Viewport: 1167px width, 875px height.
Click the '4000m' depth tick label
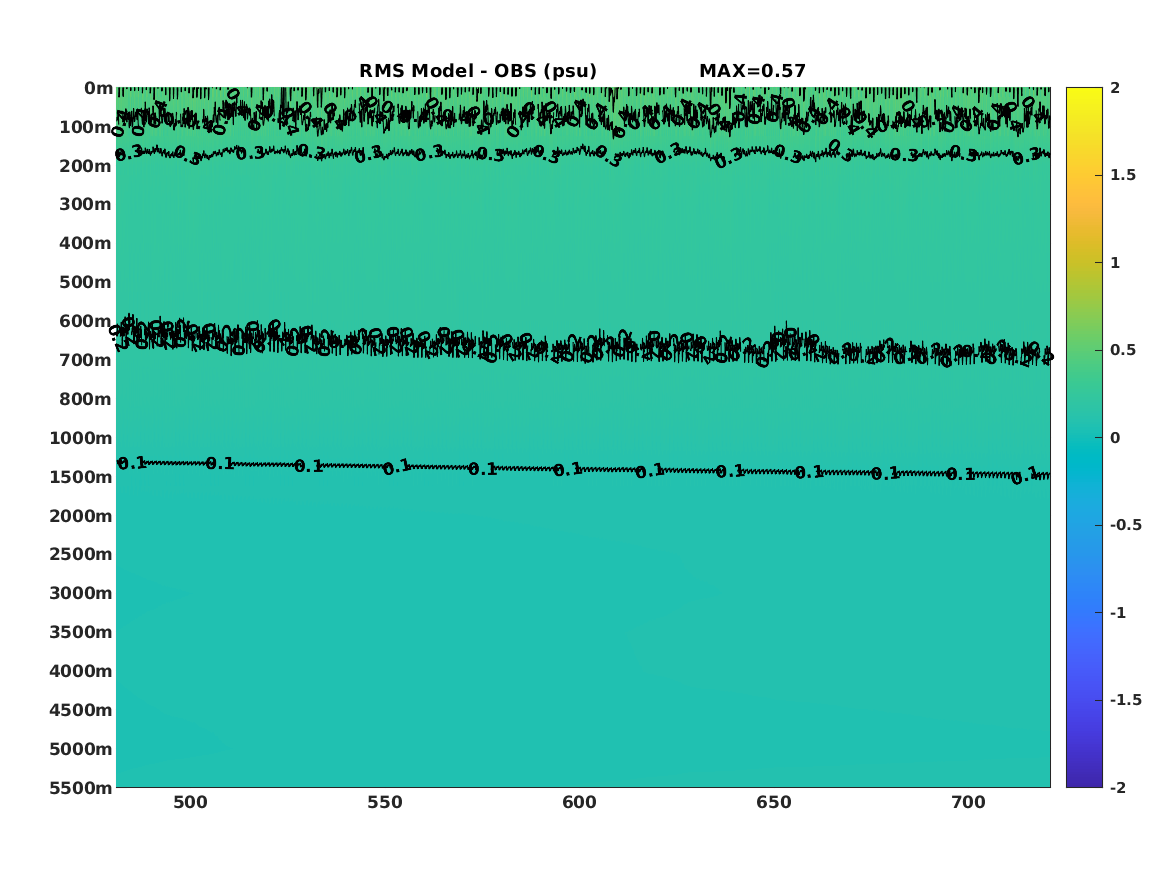[x=81, y=671]
